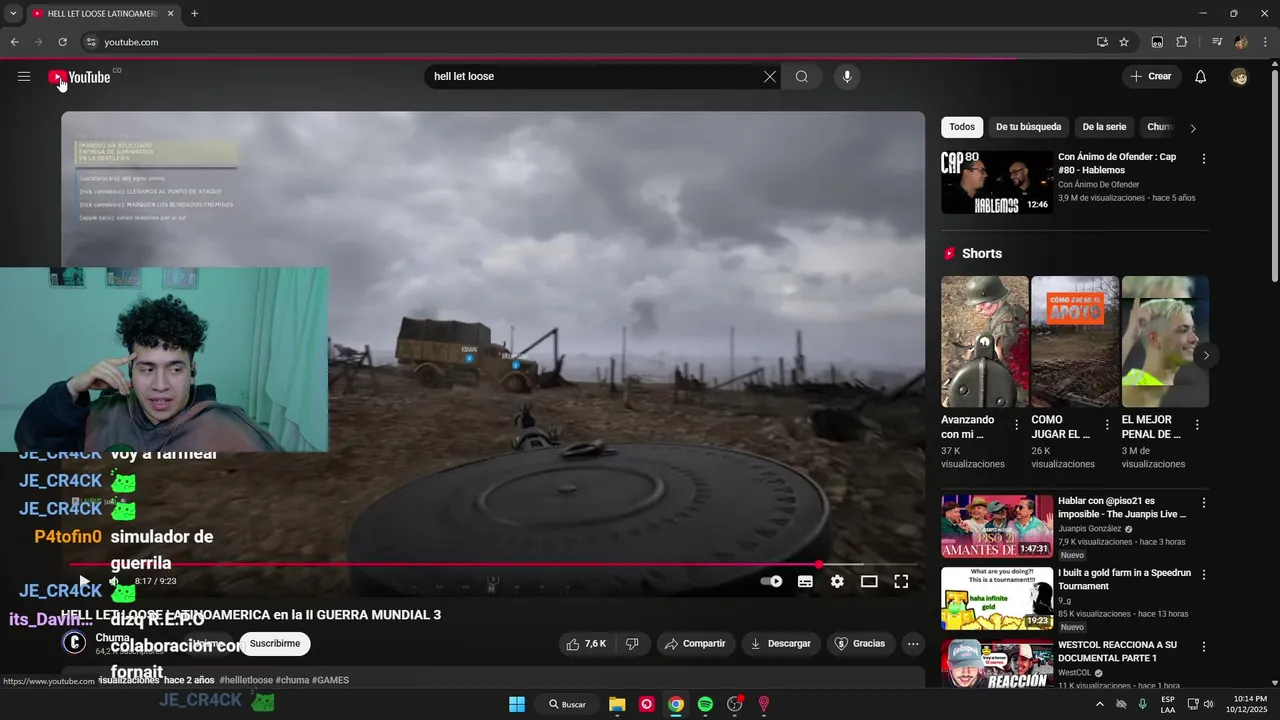Click Compartir button
The height and width of the screenshot is (720, 1280).
point(695,644)
